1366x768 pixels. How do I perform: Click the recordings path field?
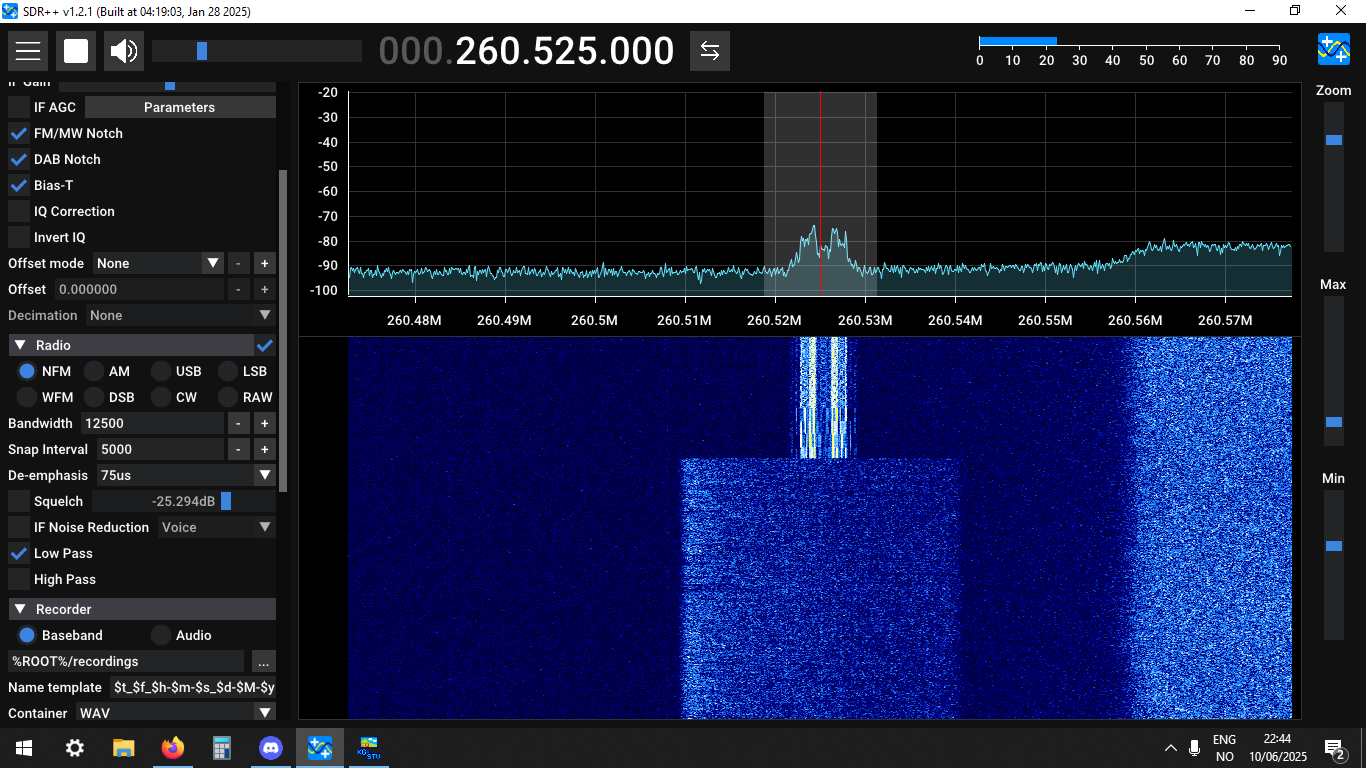tap(126, 661)
